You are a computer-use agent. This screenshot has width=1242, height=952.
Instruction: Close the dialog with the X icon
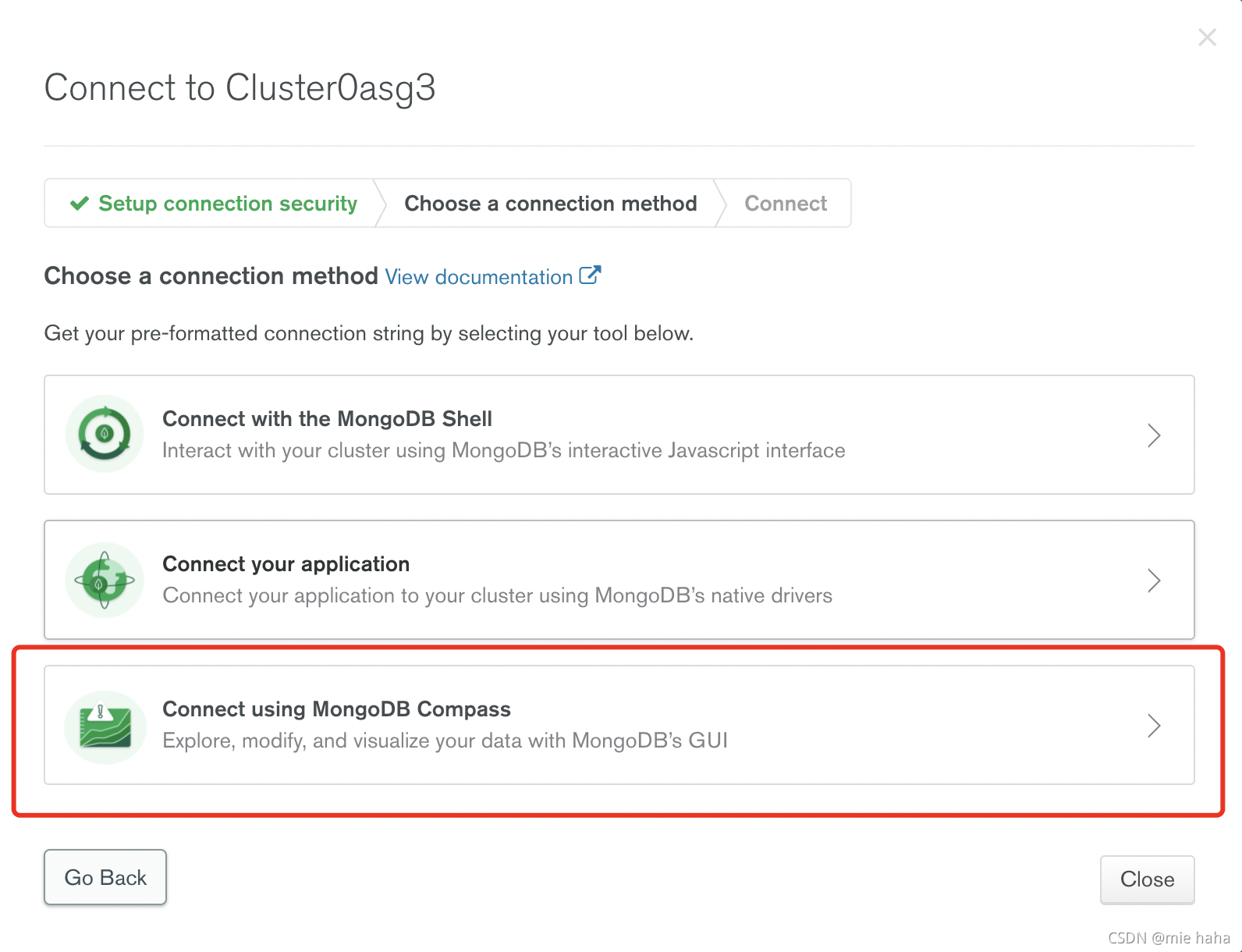(x=1207, y=37)
